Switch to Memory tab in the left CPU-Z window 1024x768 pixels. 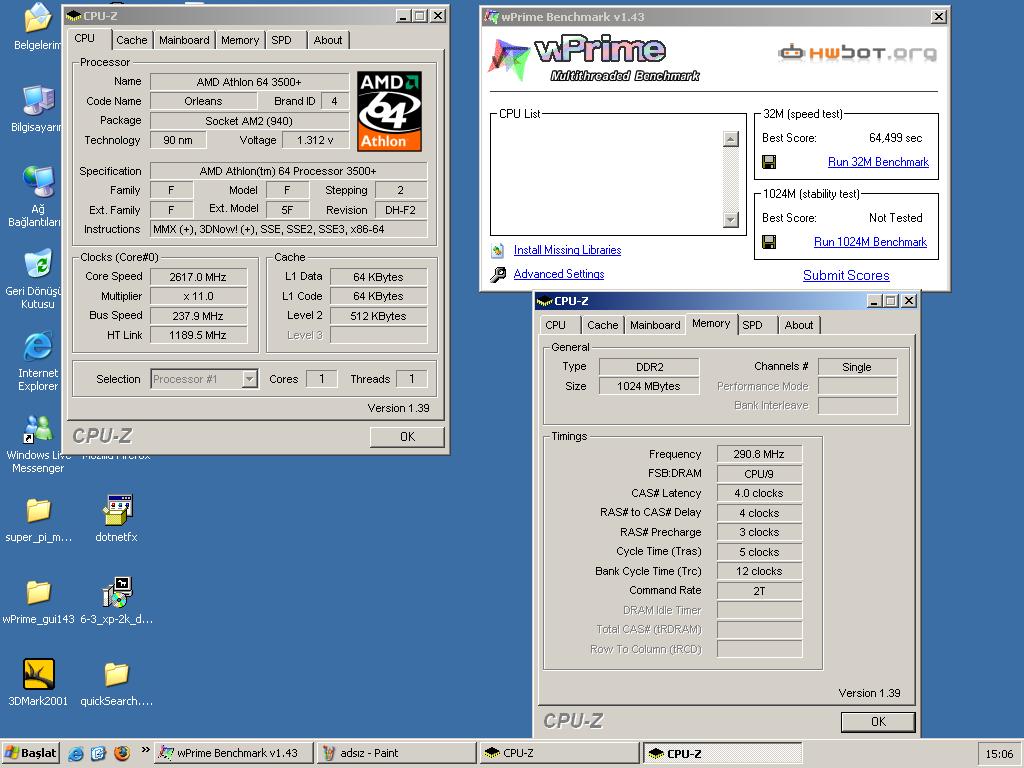coord(240,40)
